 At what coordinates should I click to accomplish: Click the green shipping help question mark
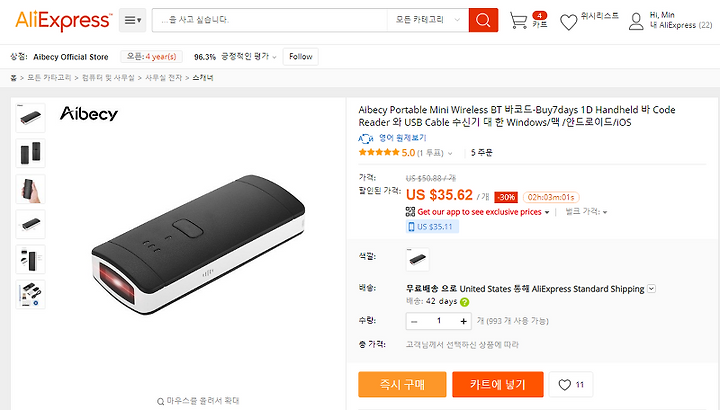(465, 302)
